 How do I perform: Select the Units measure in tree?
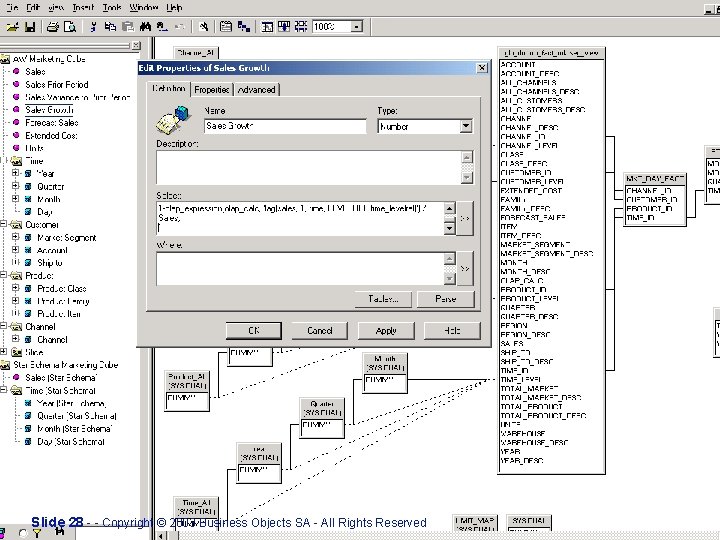click(x=34, y=148)
